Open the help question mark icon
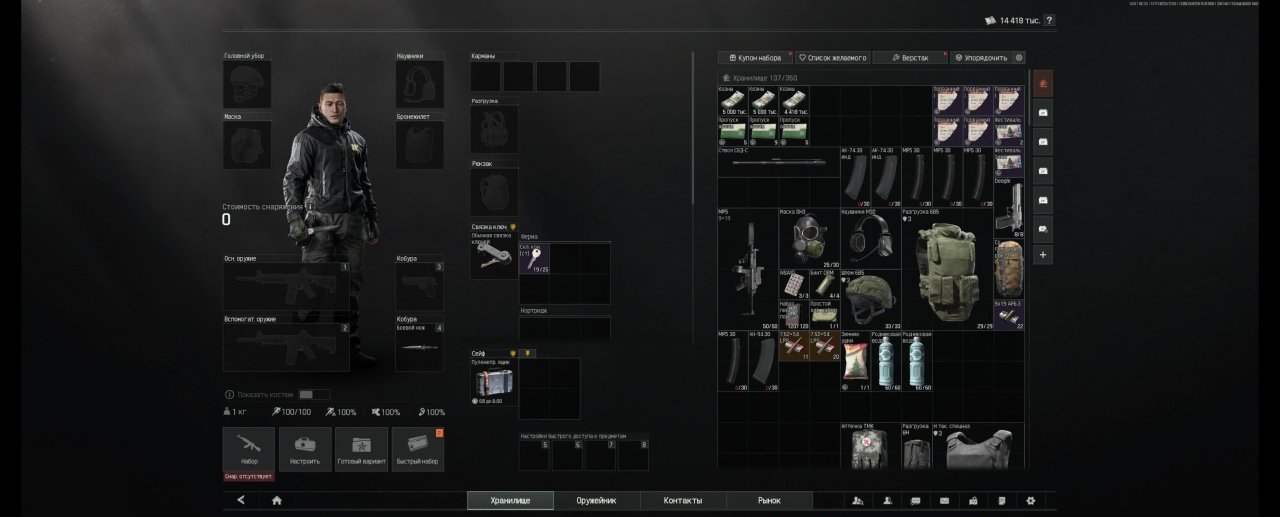The width and height of the screenshot is (1280, 517). pos(1048,20)
